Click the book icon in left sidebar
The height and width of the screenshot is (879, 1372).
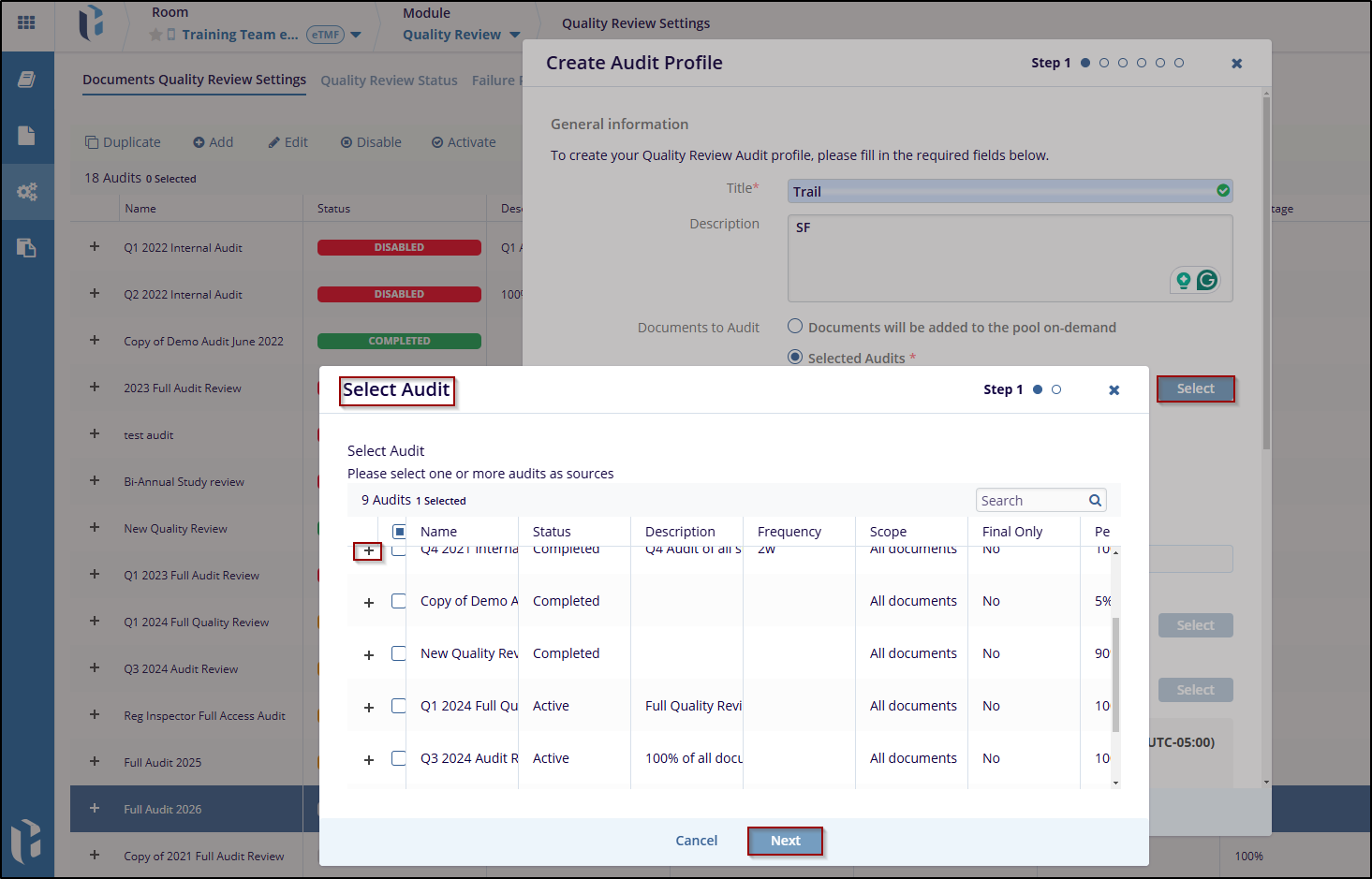pos(26,80)
